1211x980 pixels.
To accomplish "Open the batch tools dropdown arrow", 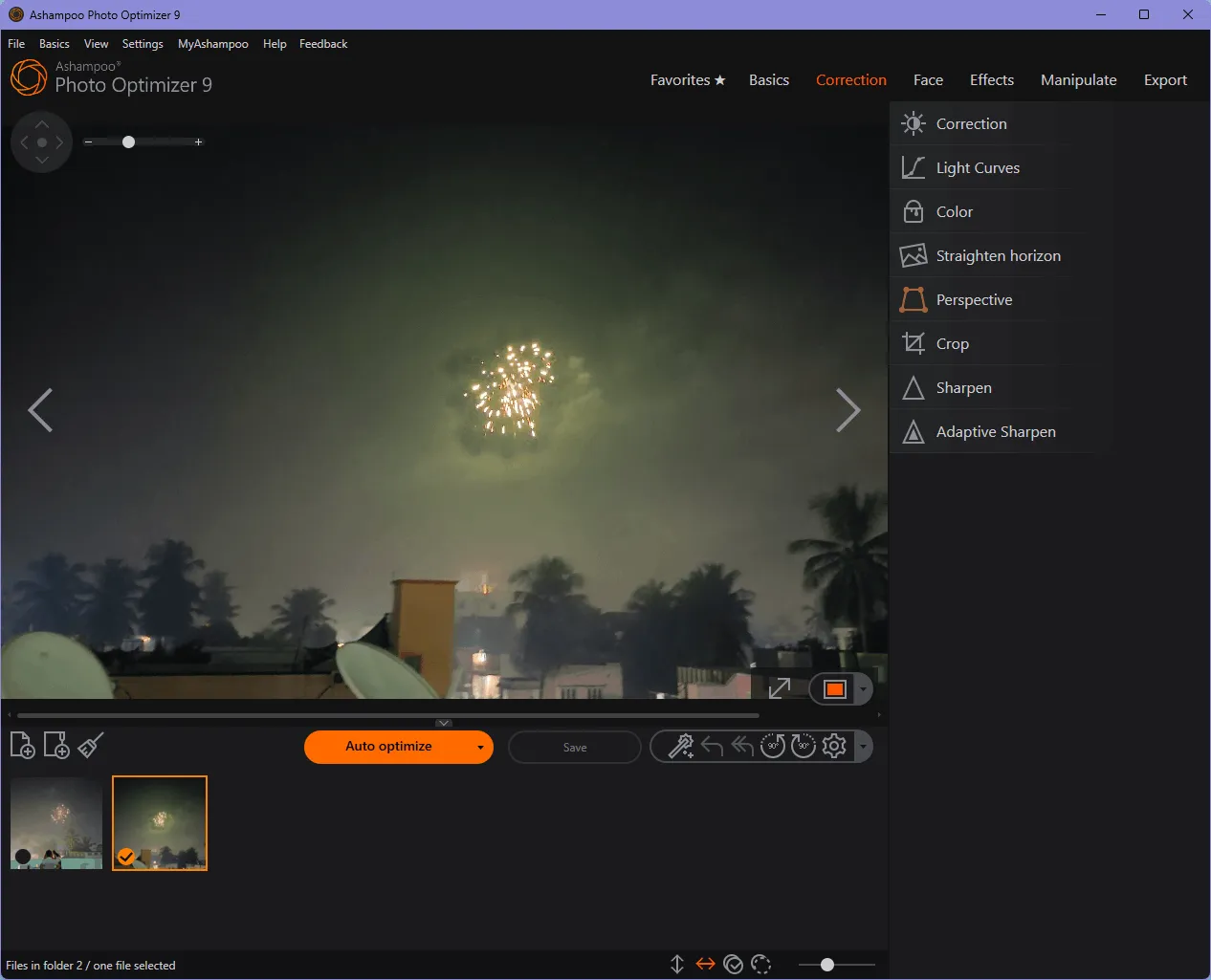I will (864, 746).
